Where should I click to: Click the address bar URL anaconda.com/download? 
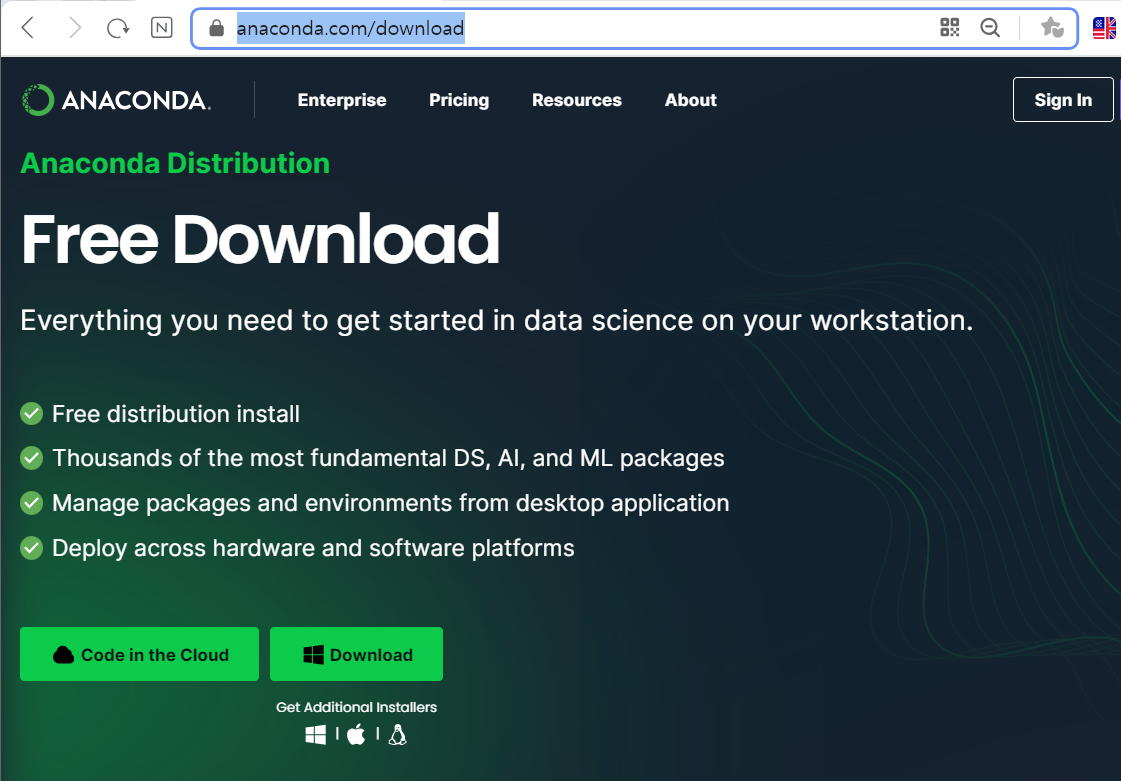(x=350, y=28)
